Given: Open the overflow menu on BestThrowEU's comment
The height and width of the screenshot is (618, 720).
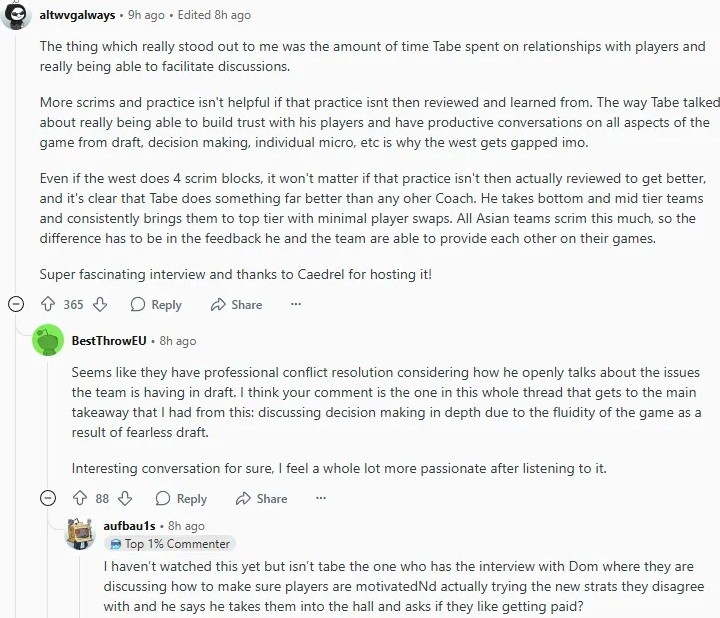Looking at the screenshot, I should point(320,498).
